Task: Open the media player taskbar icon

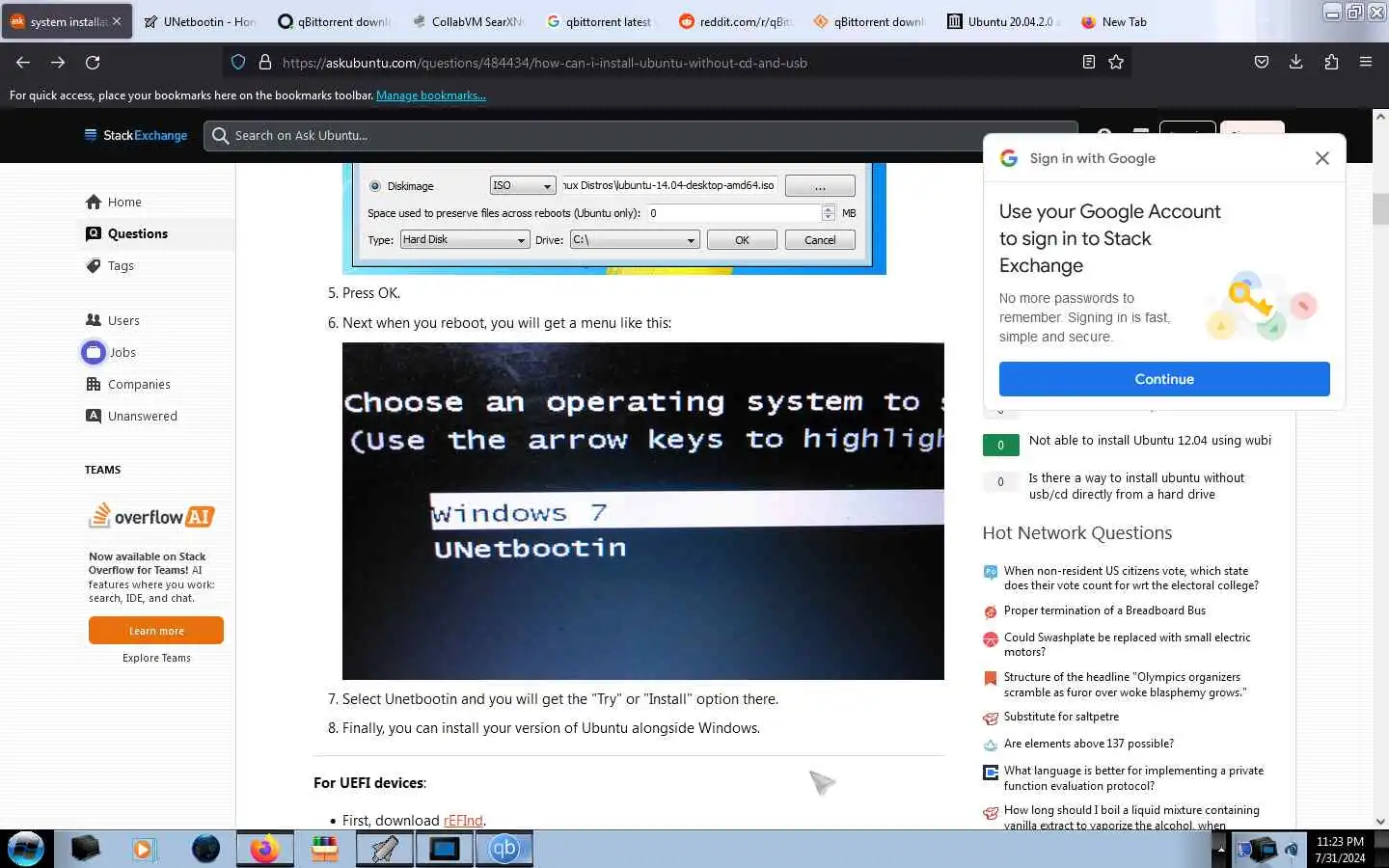Action: point(144,849)
